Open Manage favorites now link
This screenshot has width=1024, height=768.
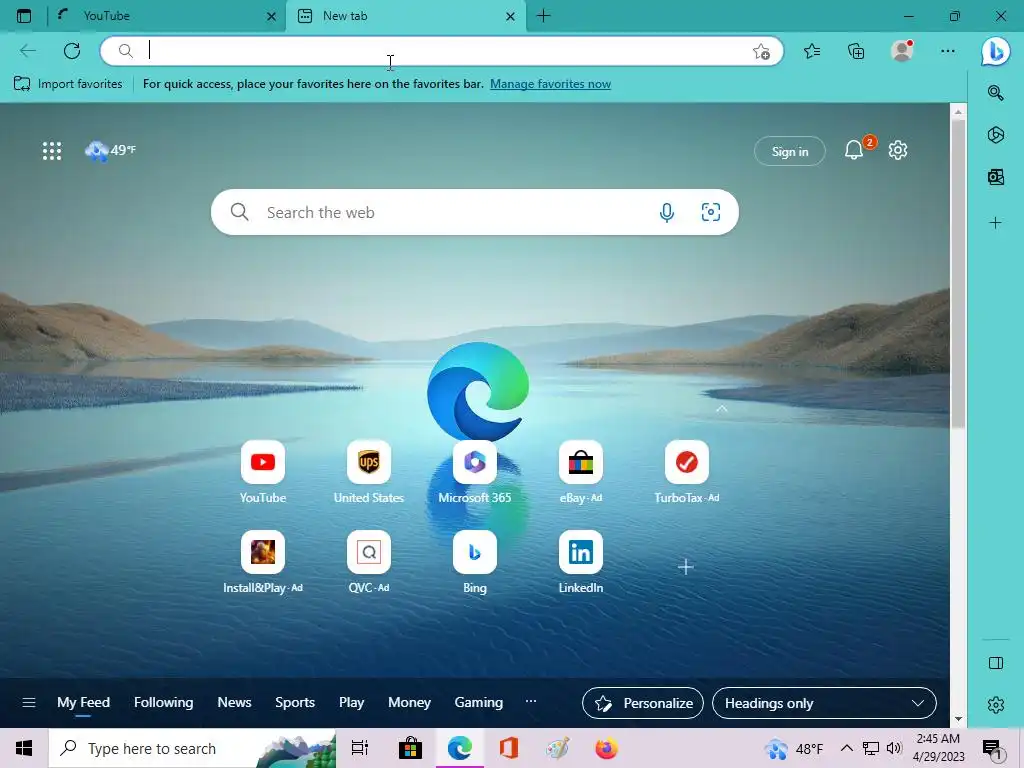coord(551,84)
